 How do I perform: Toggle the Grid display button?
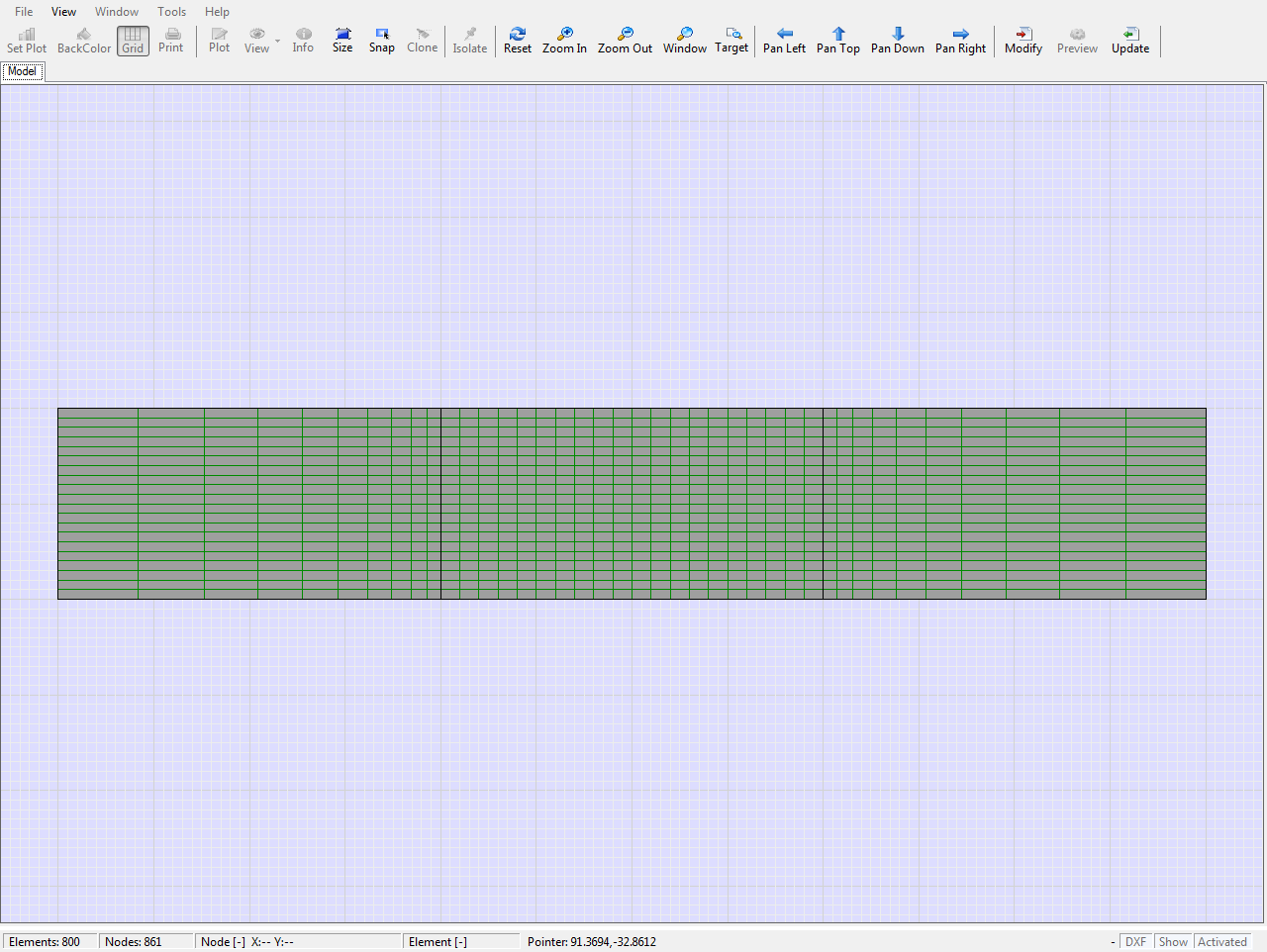coord(133,41)
